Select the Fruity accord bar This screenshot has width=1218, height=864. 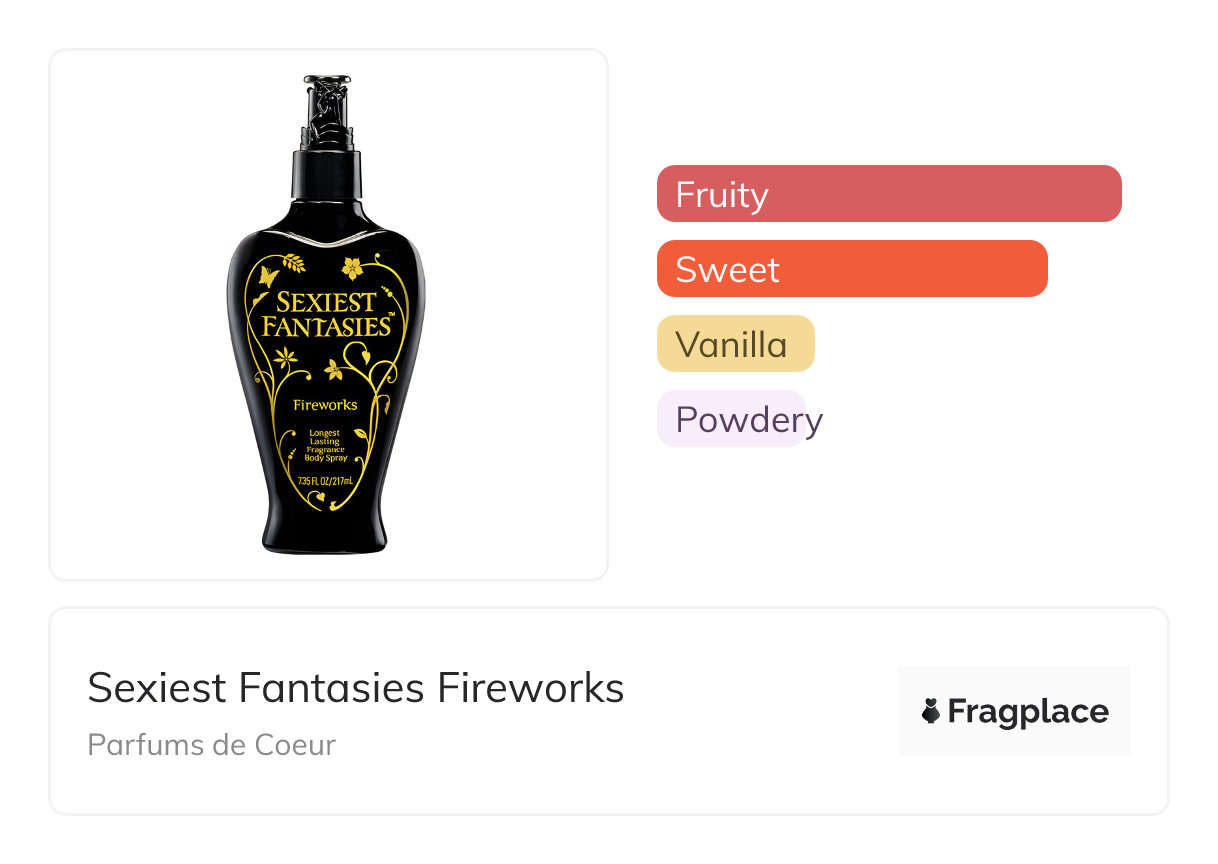[888, 194]
